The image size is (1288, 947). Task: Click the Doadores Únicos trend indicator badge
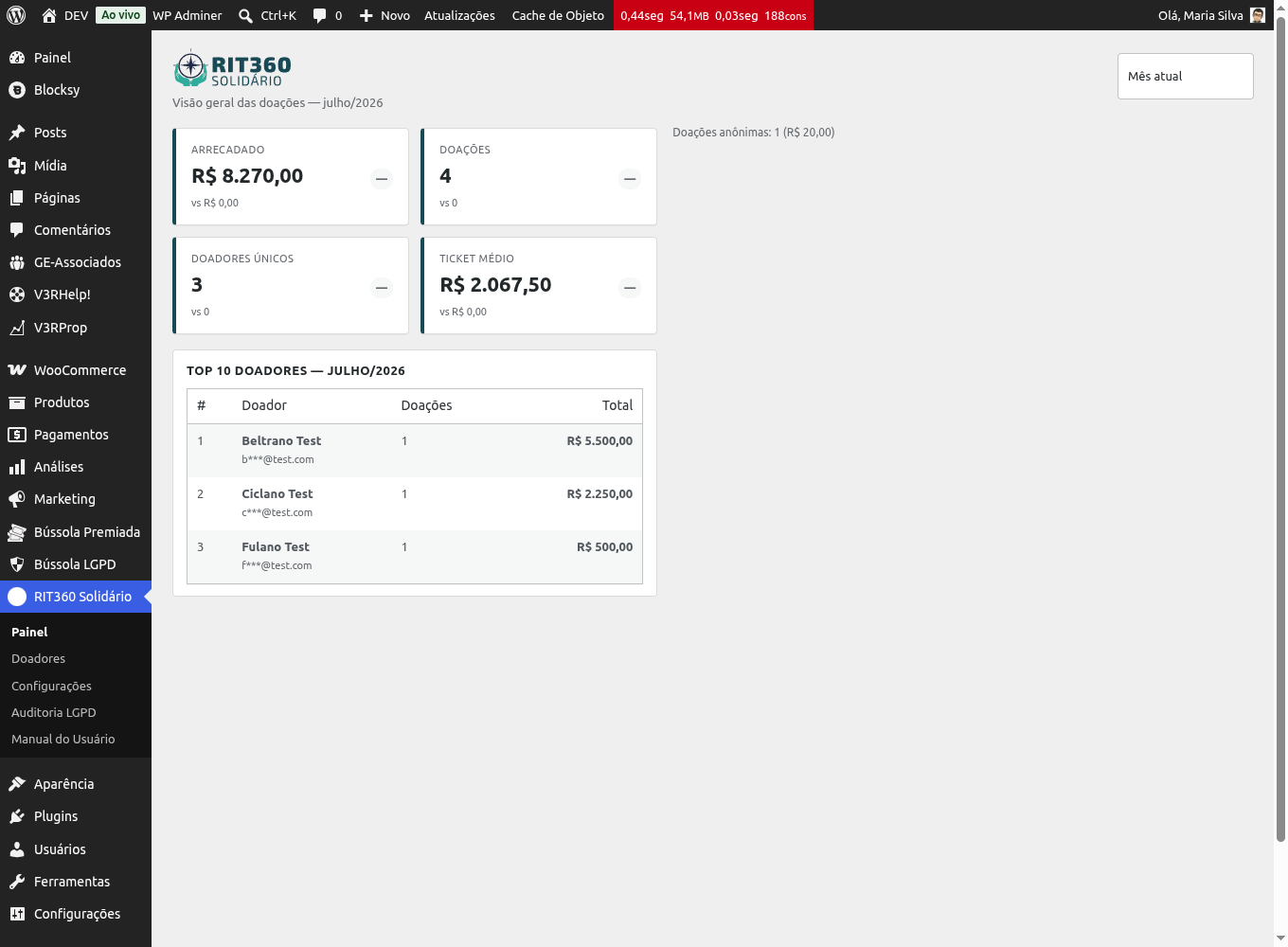pos(382,288)
